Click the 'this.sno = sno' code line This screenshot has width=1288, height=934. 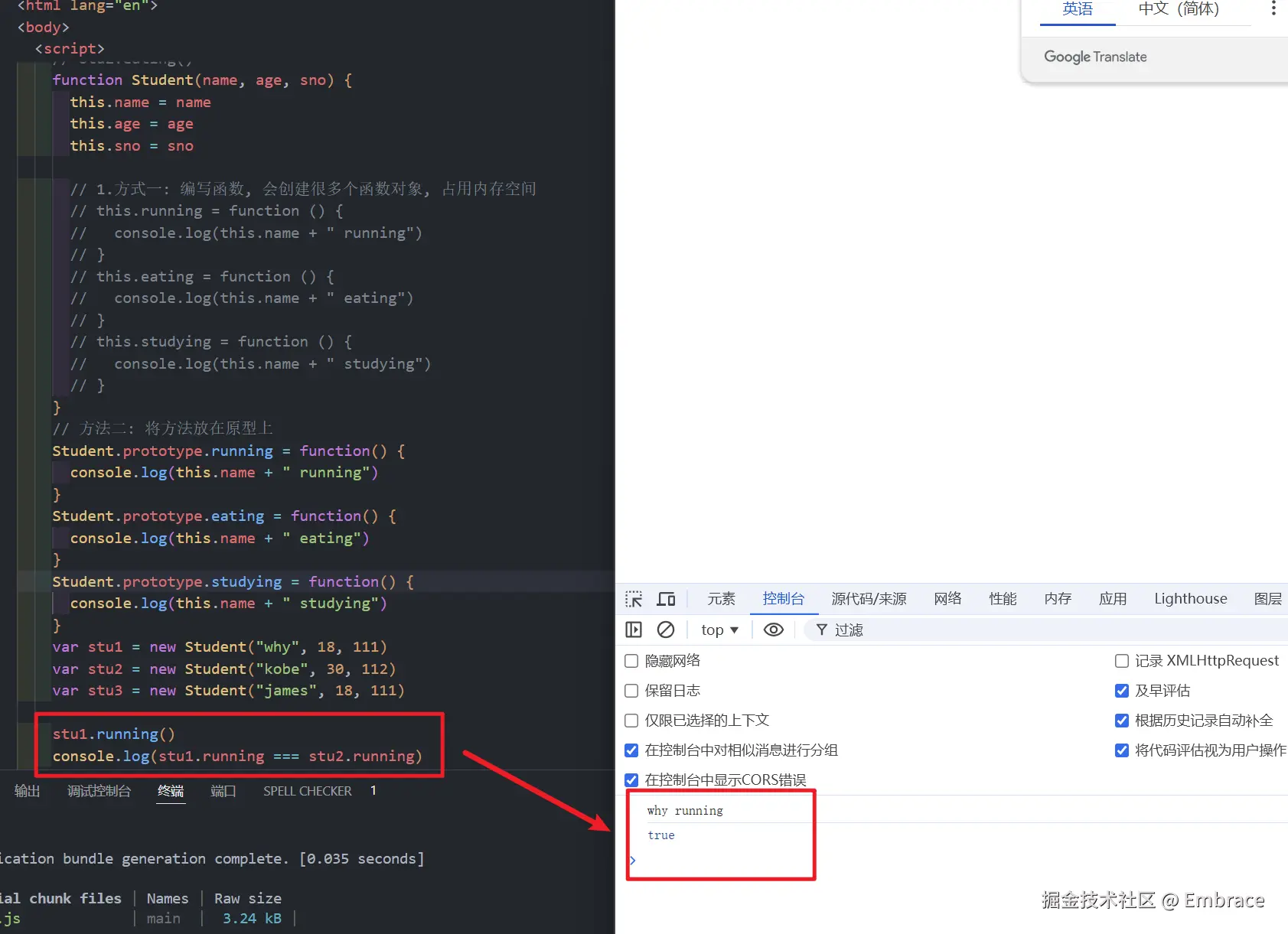(132, 146)
